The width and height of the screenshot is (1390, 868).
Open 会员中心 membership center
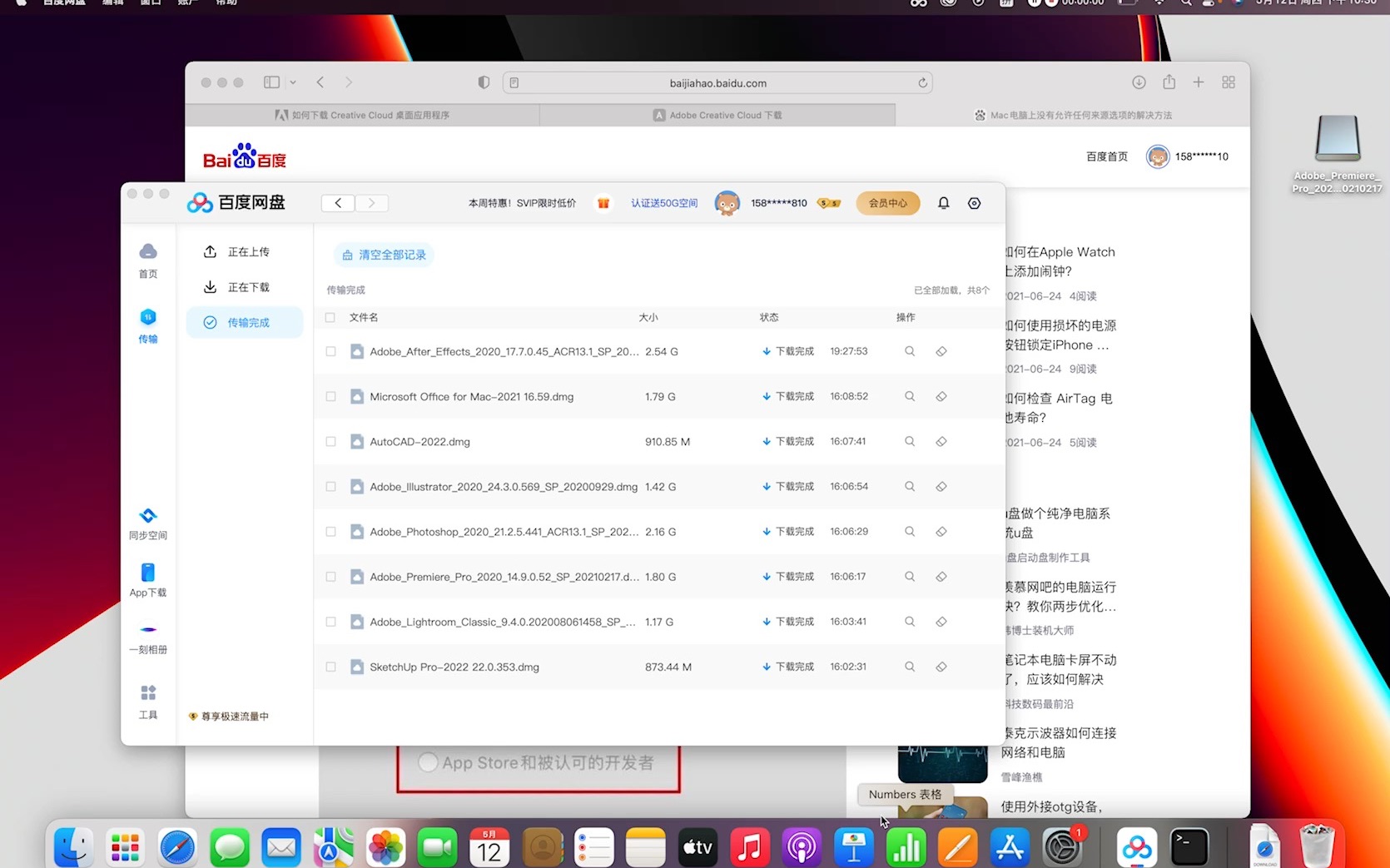887,202
